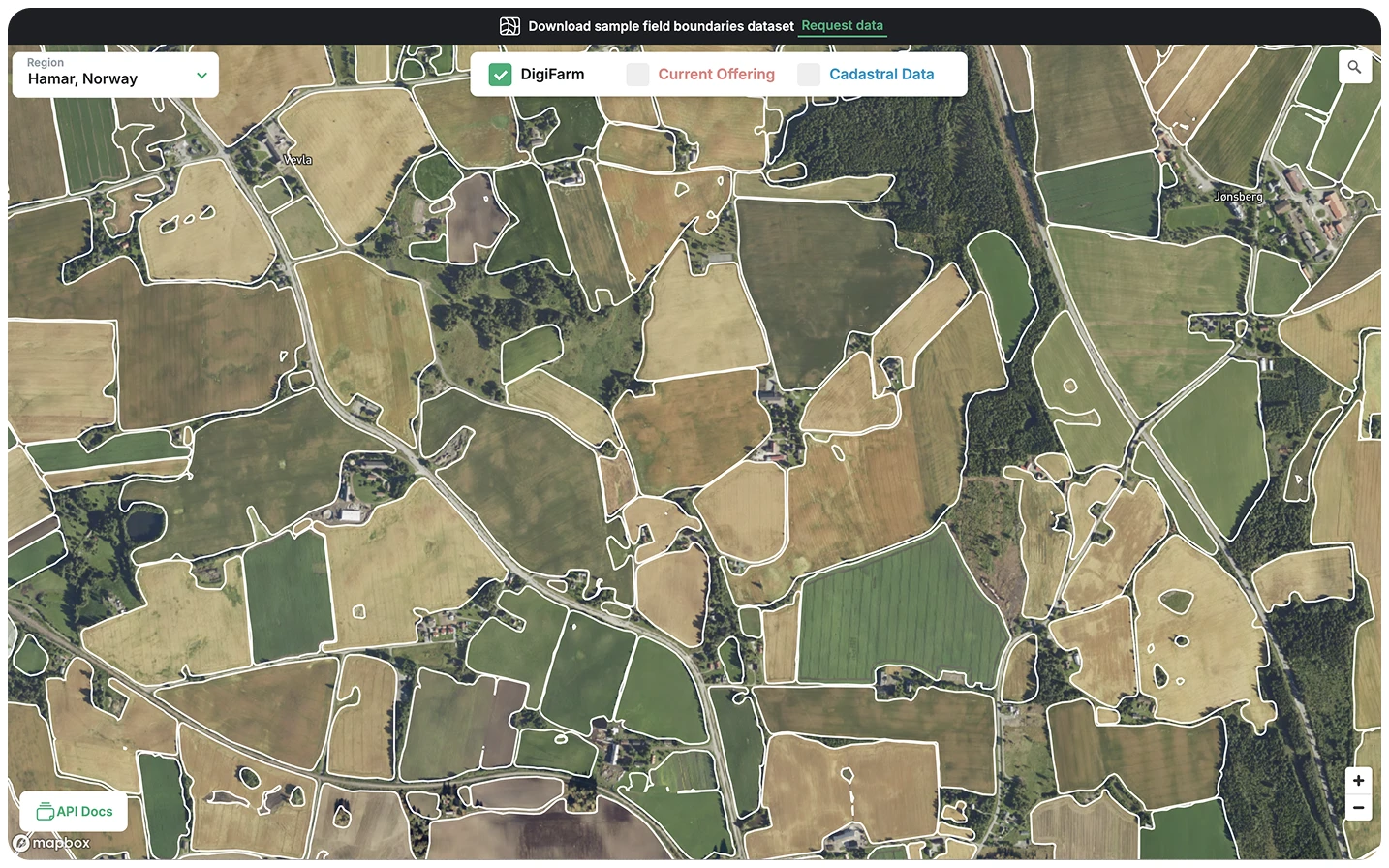
Task: Uncheck the DigiFarm layer checkbox
Action: 500,75
